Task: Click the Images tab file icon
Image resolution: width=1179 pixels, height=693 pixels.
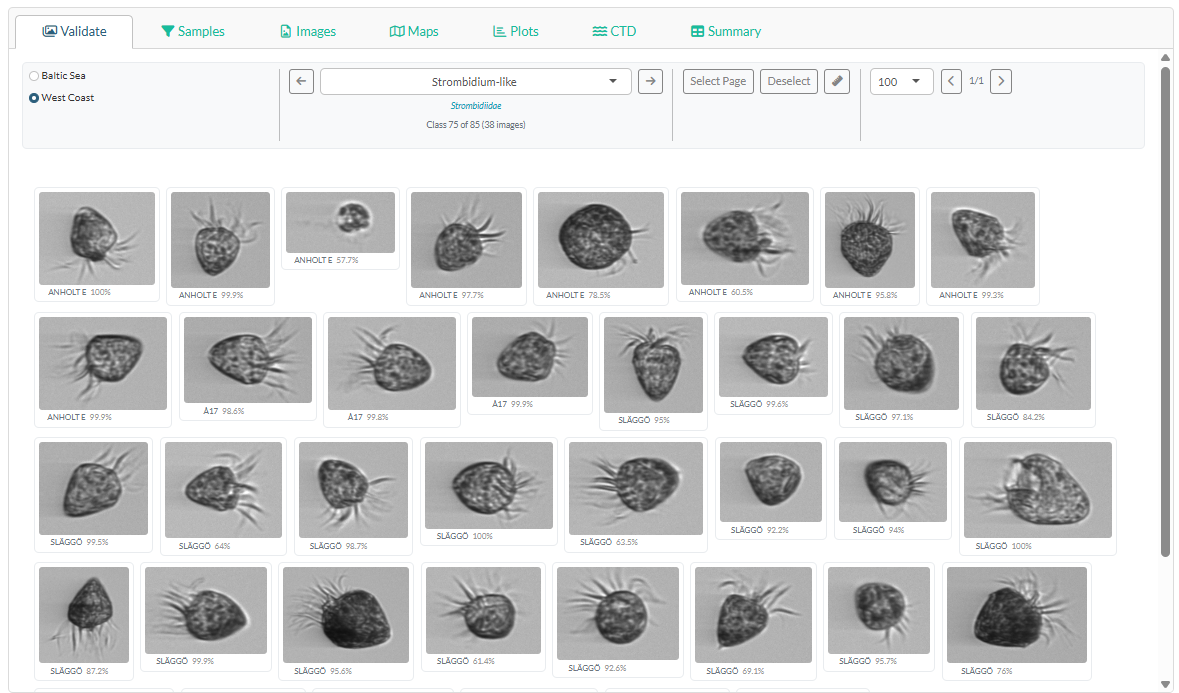Action: (x=285, y=31)
